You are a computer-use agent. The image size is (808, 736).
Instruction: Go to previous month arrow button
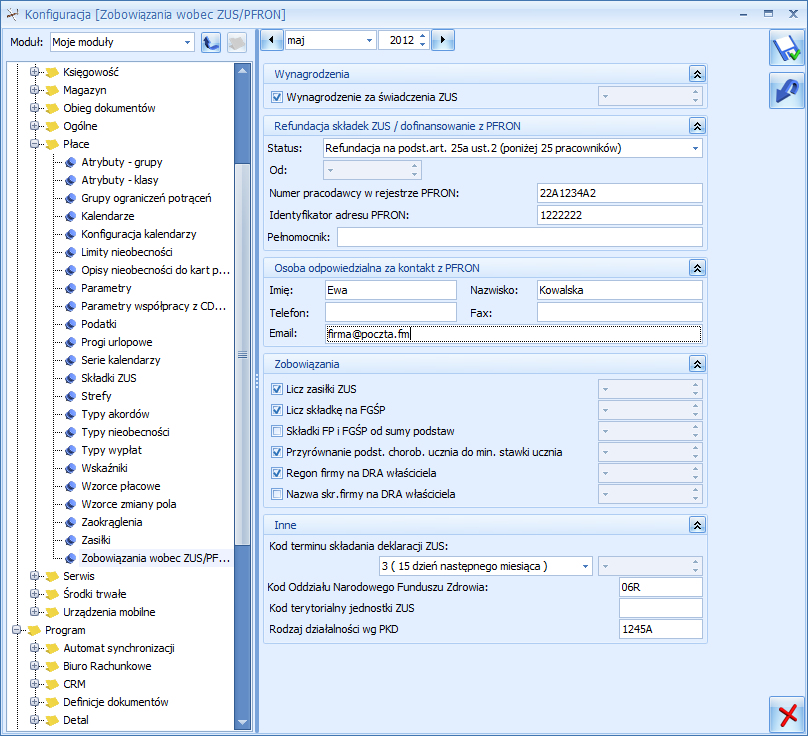click(x=272, y=40)
